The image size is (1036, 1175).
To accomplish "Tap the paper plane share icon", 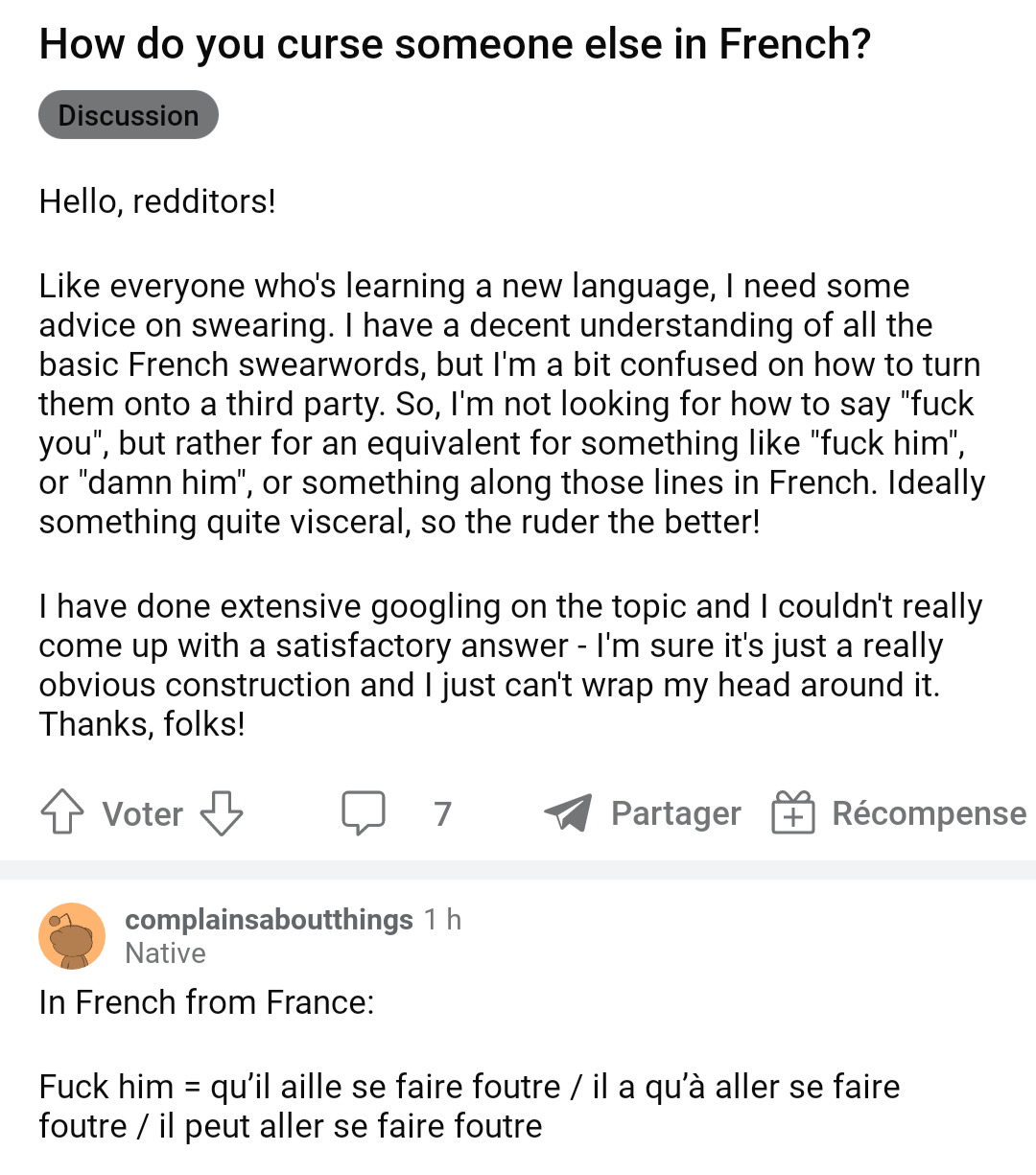I will 568,812.
